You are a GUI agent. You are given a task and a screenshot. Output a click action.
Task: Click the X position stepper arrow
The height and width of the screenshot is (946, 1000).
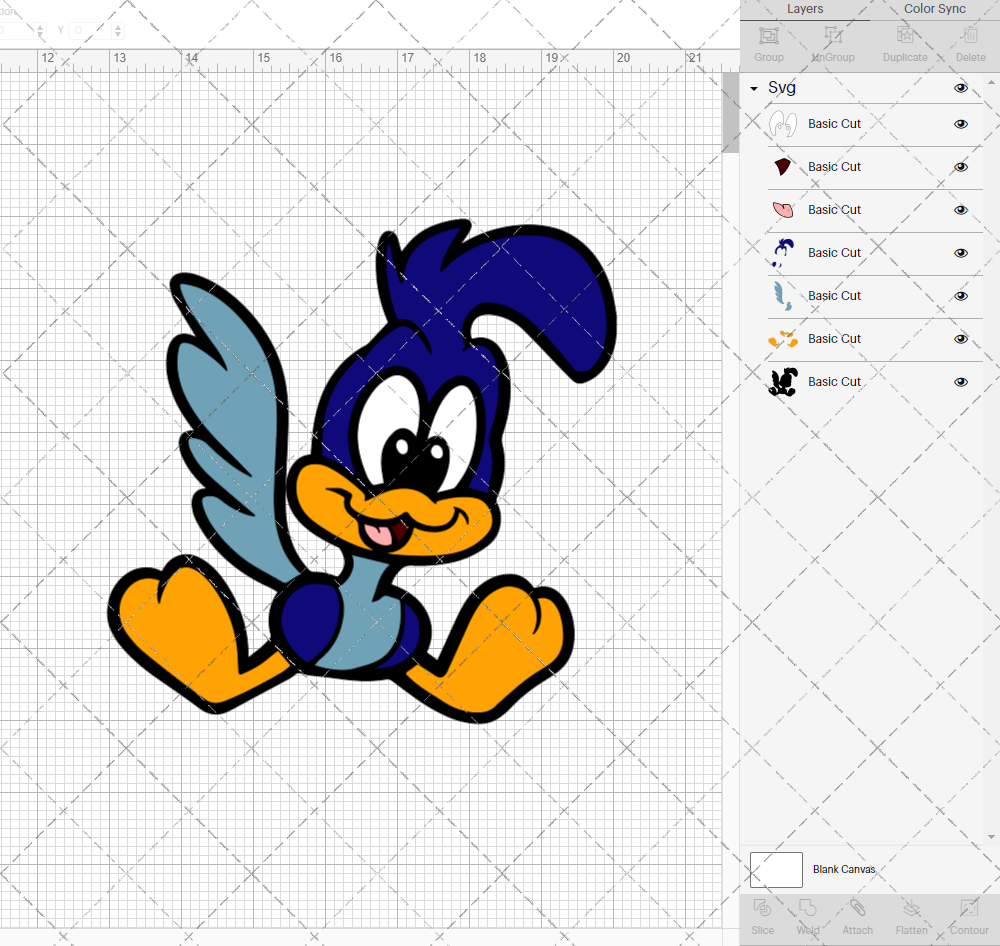40,30
